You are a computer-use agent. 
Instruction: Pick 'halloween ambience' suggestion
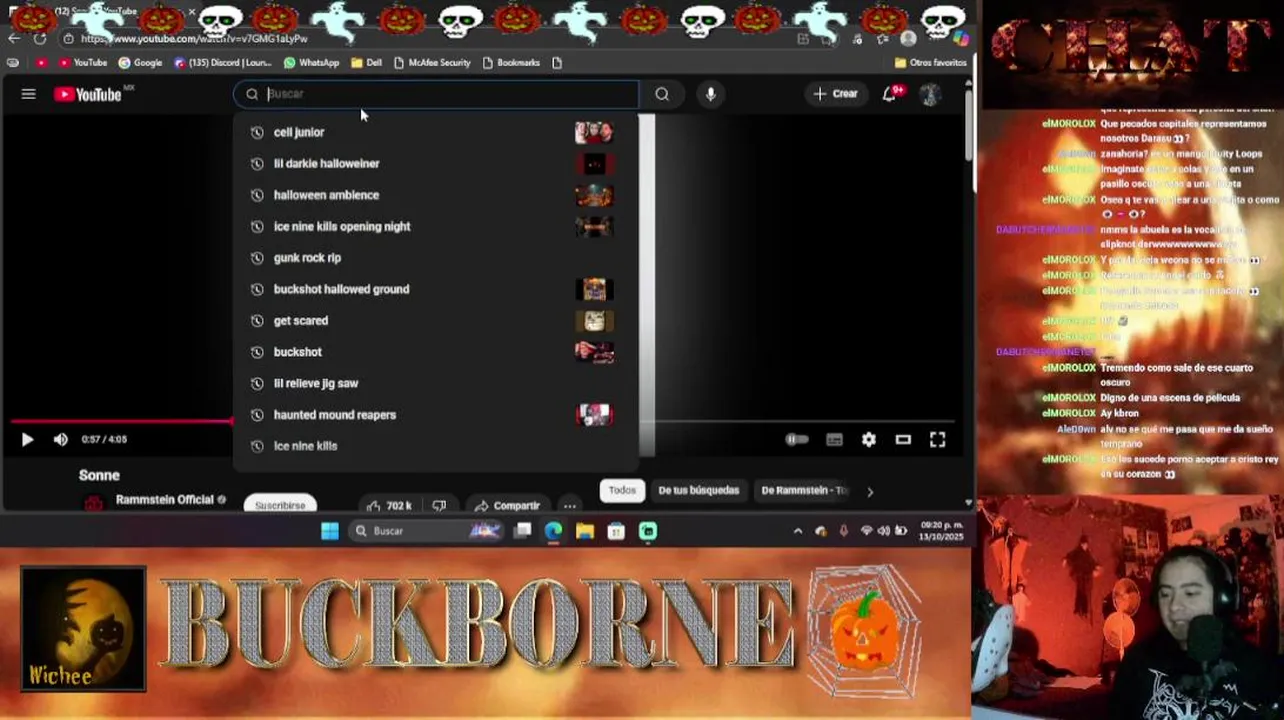click(436, 195)
